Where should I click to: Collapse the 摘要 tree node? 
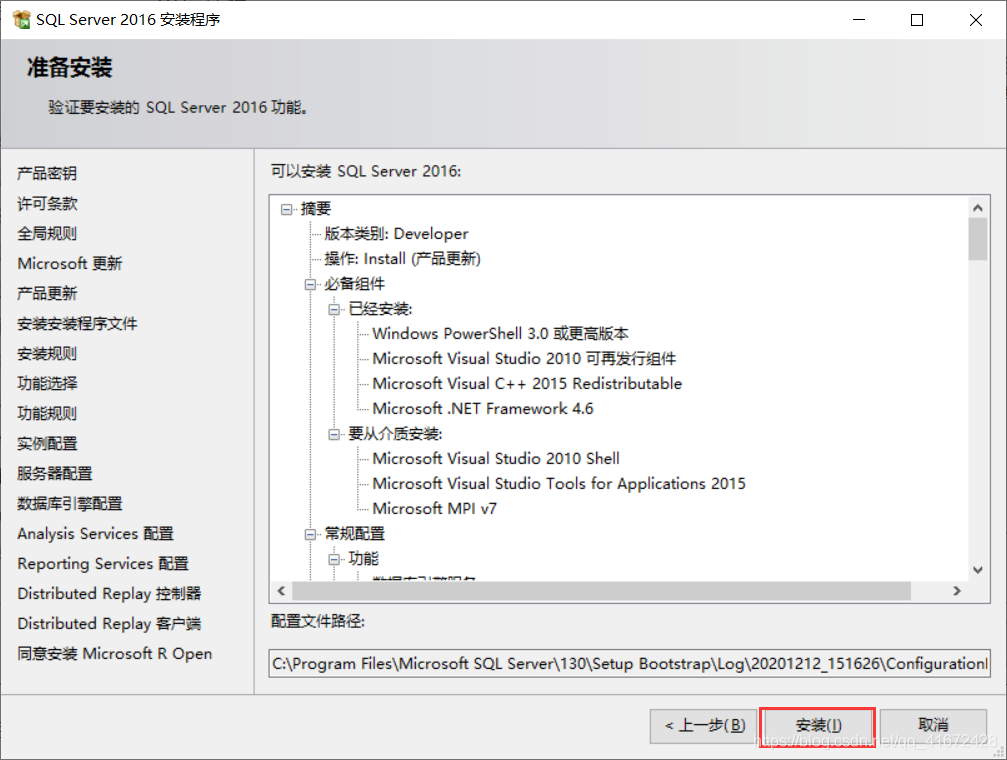click(x=286, y=209)
